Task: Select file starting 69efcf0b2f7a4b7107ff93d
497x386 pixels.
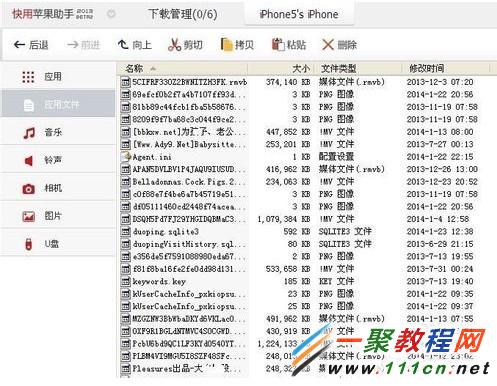Action: pos(188,95)
